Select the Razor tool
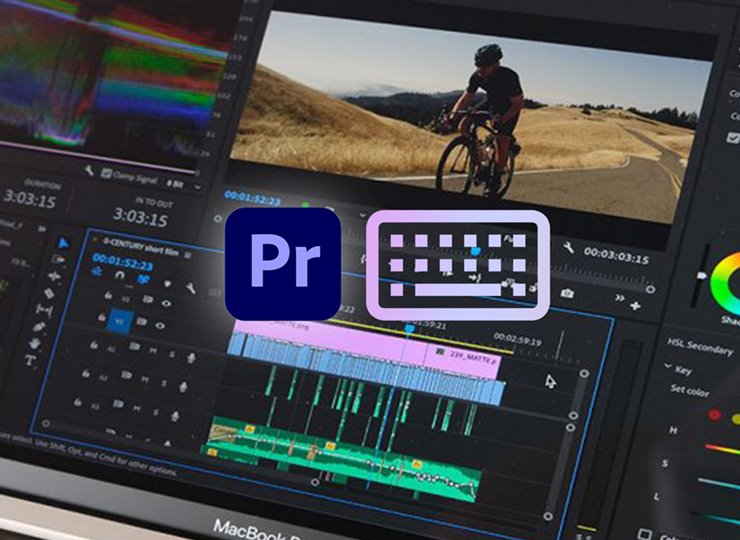740x540 pixels. 49,293
